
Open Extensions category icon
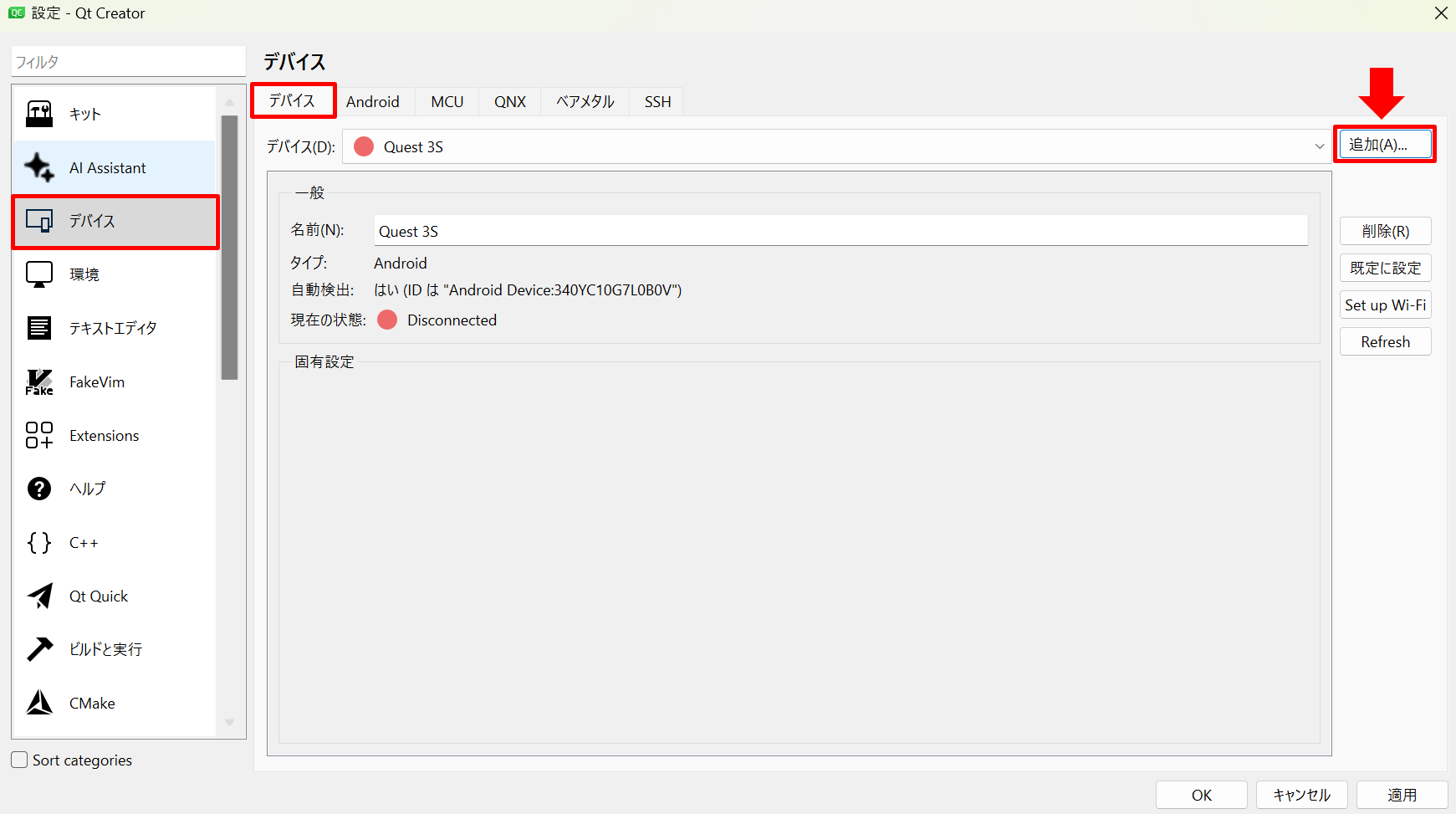[39, 436]
